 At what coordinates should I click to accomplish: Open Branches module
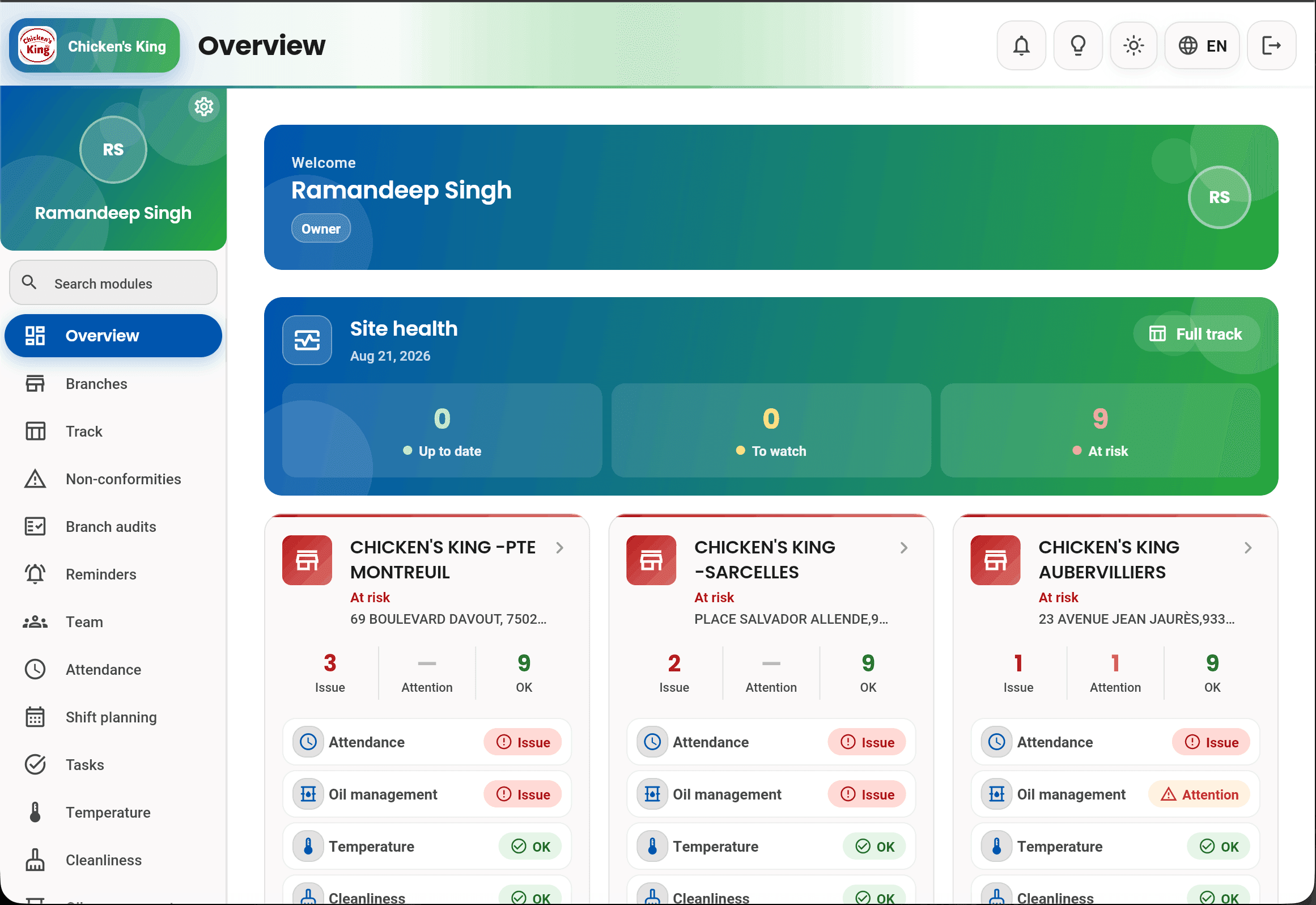pyautogui.click(x=113, y=384)
